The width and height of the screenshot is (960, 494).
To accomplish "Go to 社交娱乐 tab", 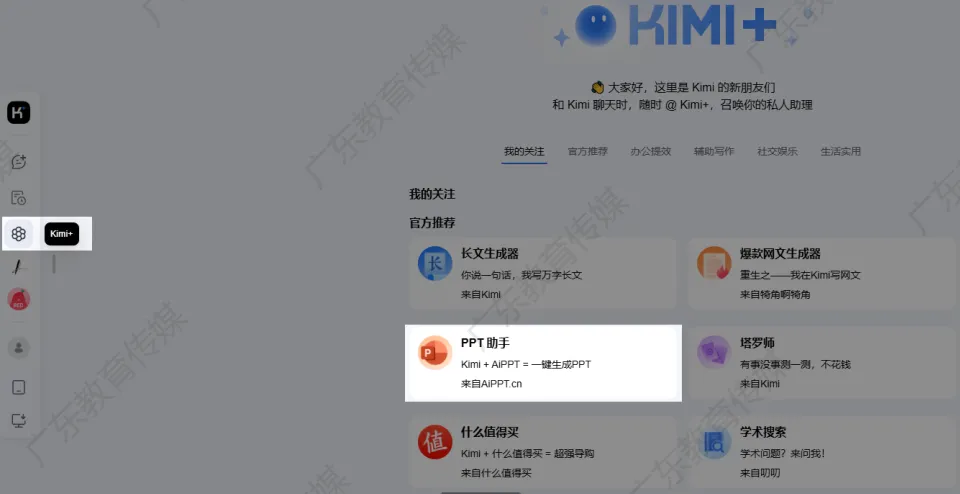I will point(777,152).
